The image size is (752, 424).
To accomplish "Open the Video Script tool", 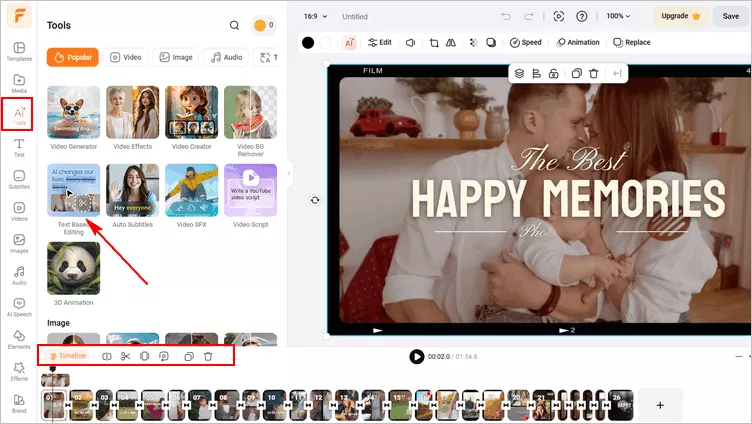I will 250,196.
